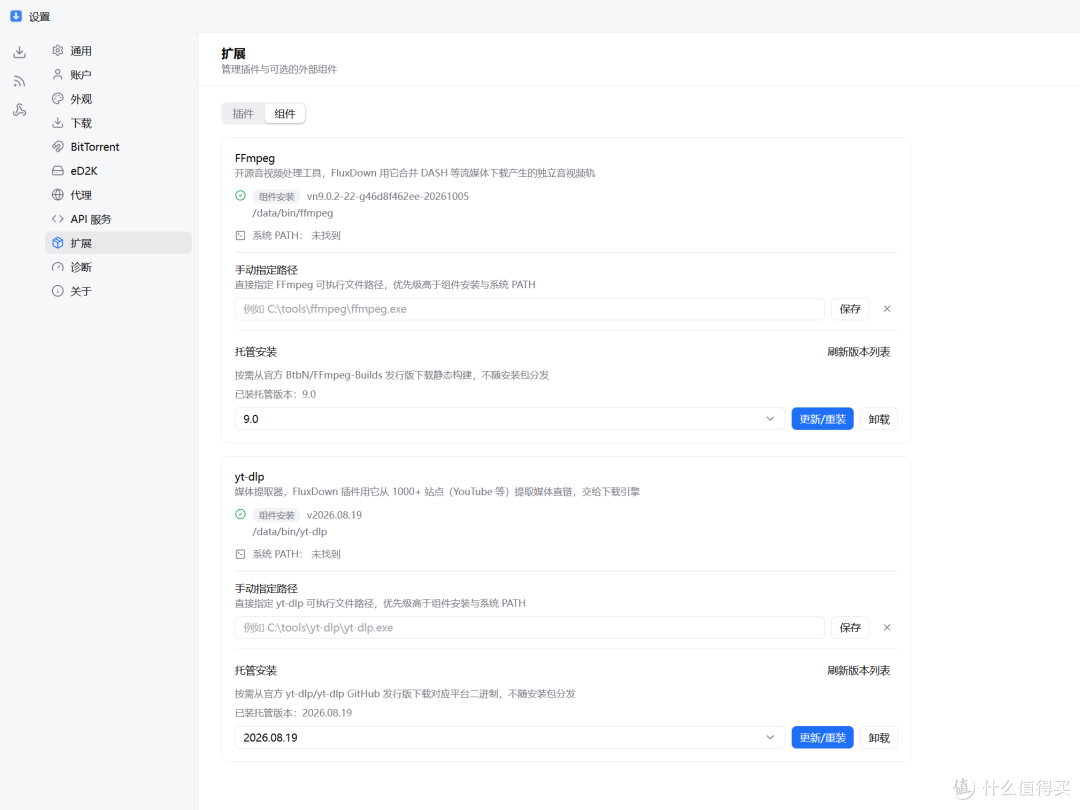Click the cube icon beside 扩展
The height and width of the screenshot is (810, 1080).
(x=58, y=243)
